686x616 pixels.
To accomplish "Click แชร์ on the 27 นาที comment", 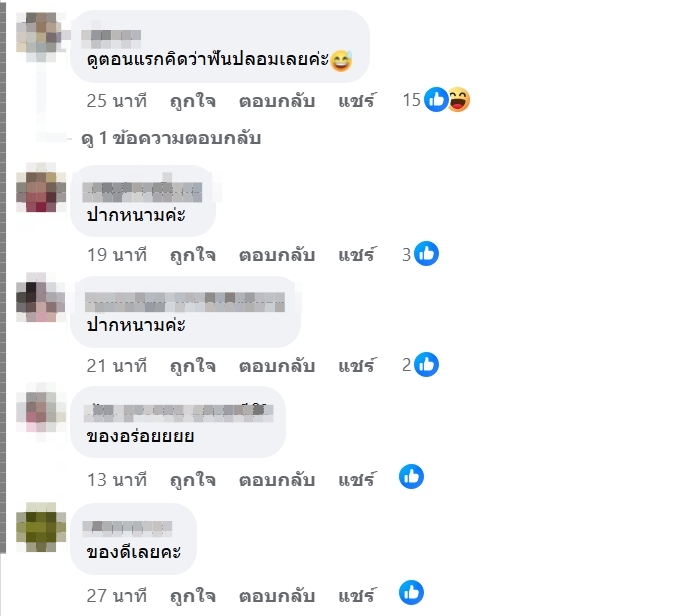I will point(357,595).
